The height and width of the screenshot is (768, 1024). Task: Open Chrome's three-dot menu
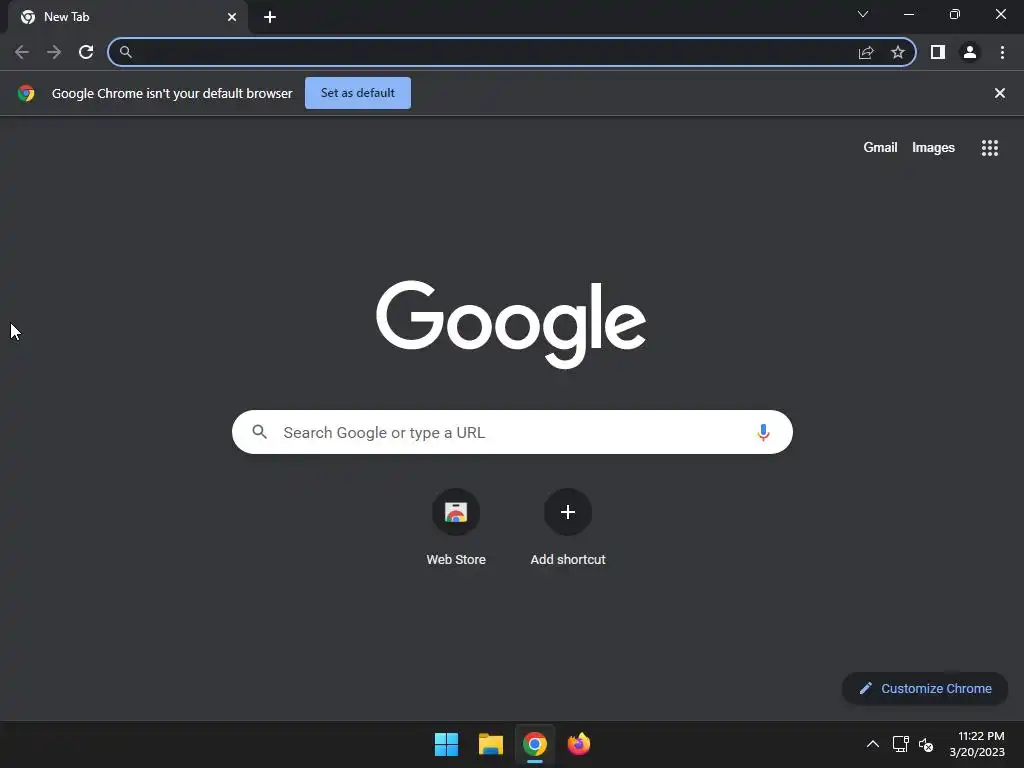pyautogui.click(x=1002, y=52)
